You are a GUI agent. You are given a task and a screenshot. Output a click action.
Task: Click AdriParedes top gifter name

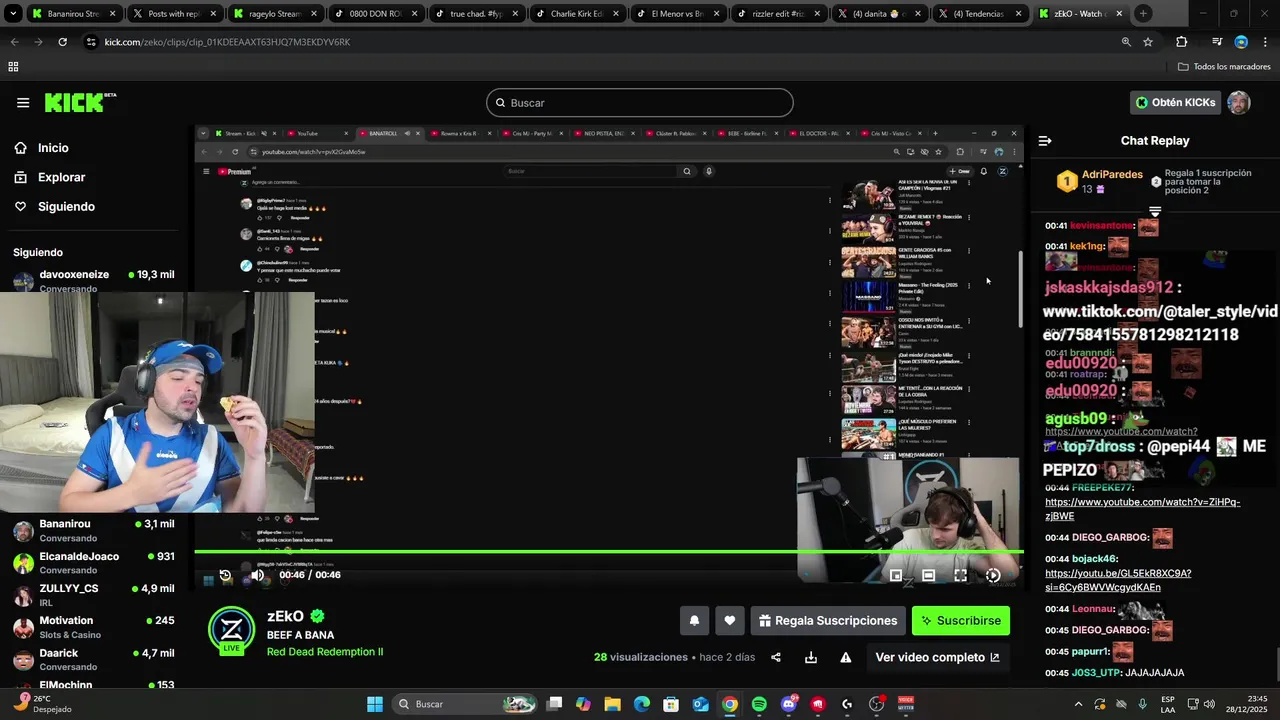pos(1112,174)
